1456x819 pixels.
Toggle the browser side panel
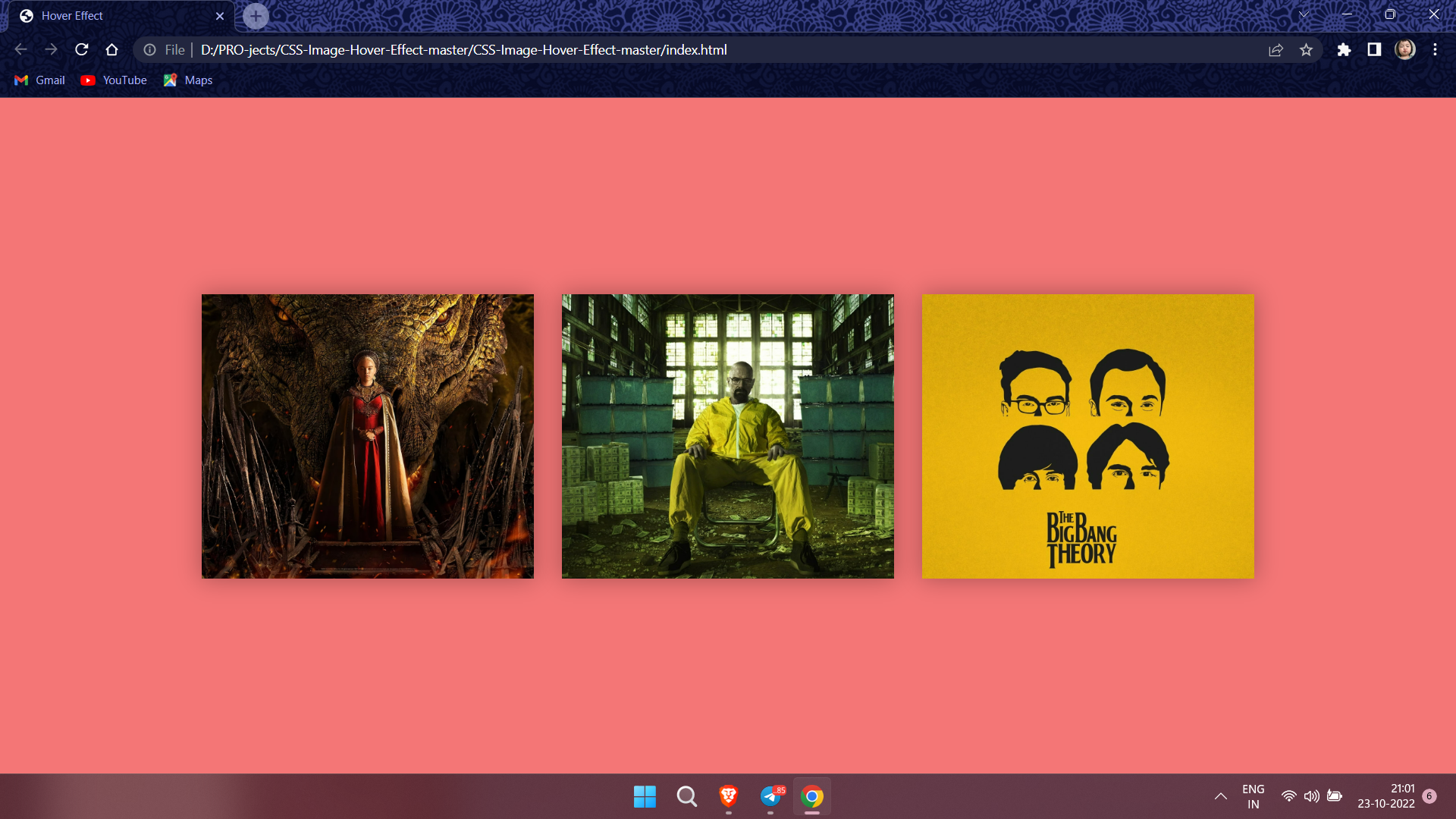point(1374,50)
